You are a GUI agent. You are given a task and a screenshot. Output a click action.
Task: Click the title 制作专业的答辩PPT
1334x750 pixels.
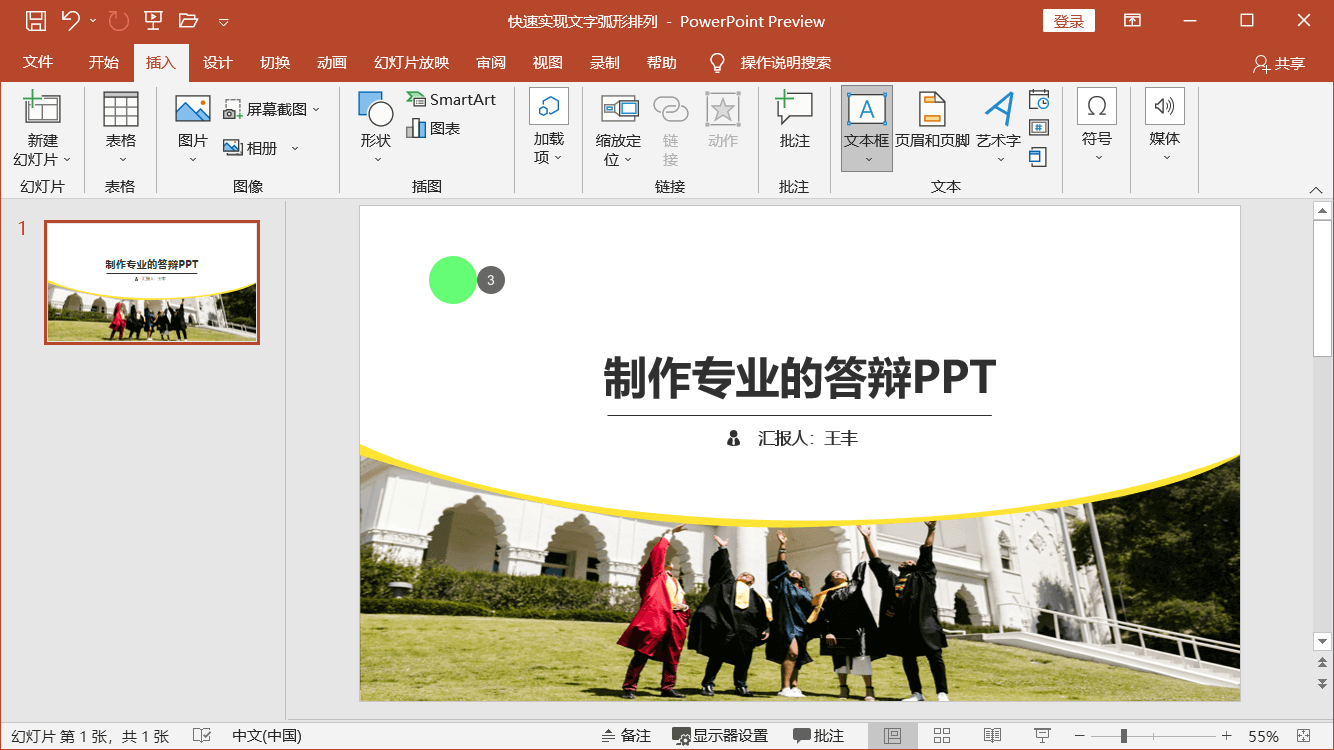click(x=800, y=378)
